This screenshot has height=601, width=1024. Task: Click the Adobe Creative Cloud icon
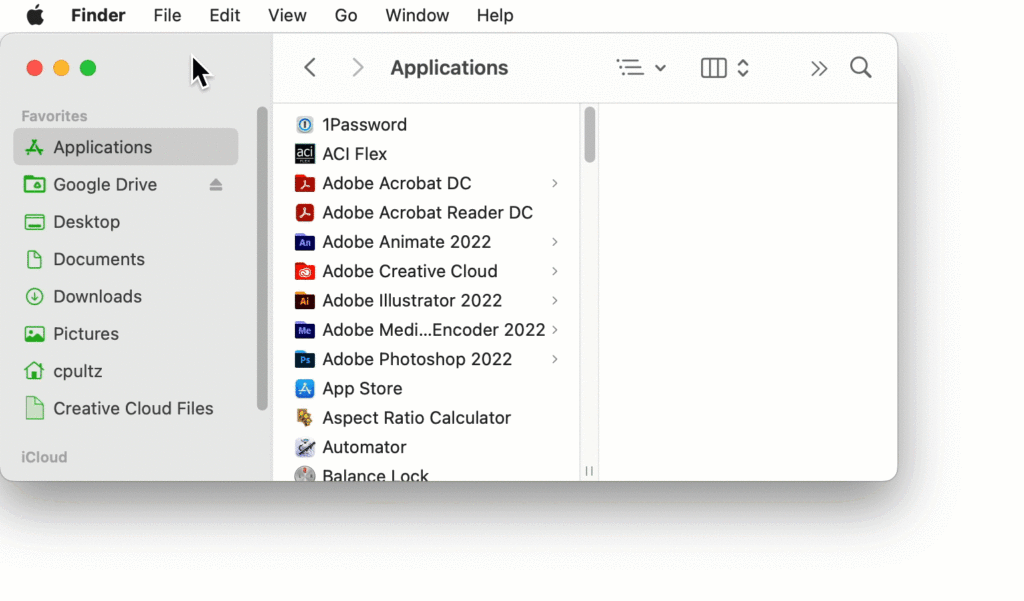(x=305, y=271)
